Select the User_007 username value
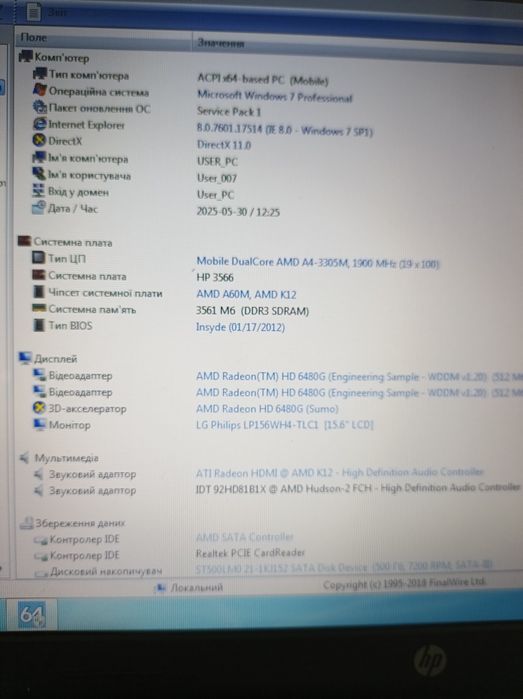This screenshot has height=699, width=523. tap(217, 178)
